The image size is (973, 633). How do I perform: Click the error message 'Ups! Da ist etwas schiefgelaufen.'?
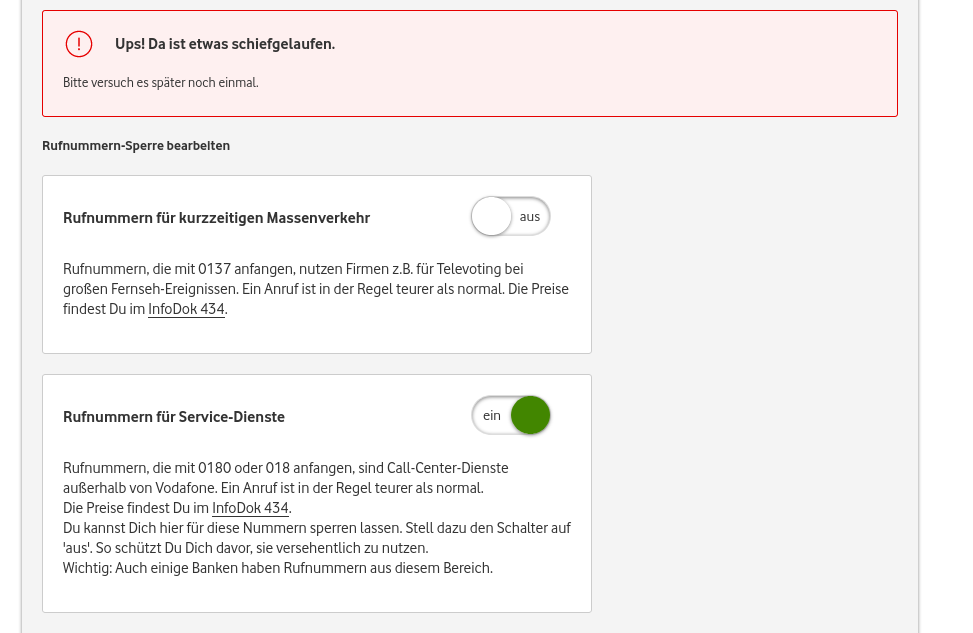(225, 44)
